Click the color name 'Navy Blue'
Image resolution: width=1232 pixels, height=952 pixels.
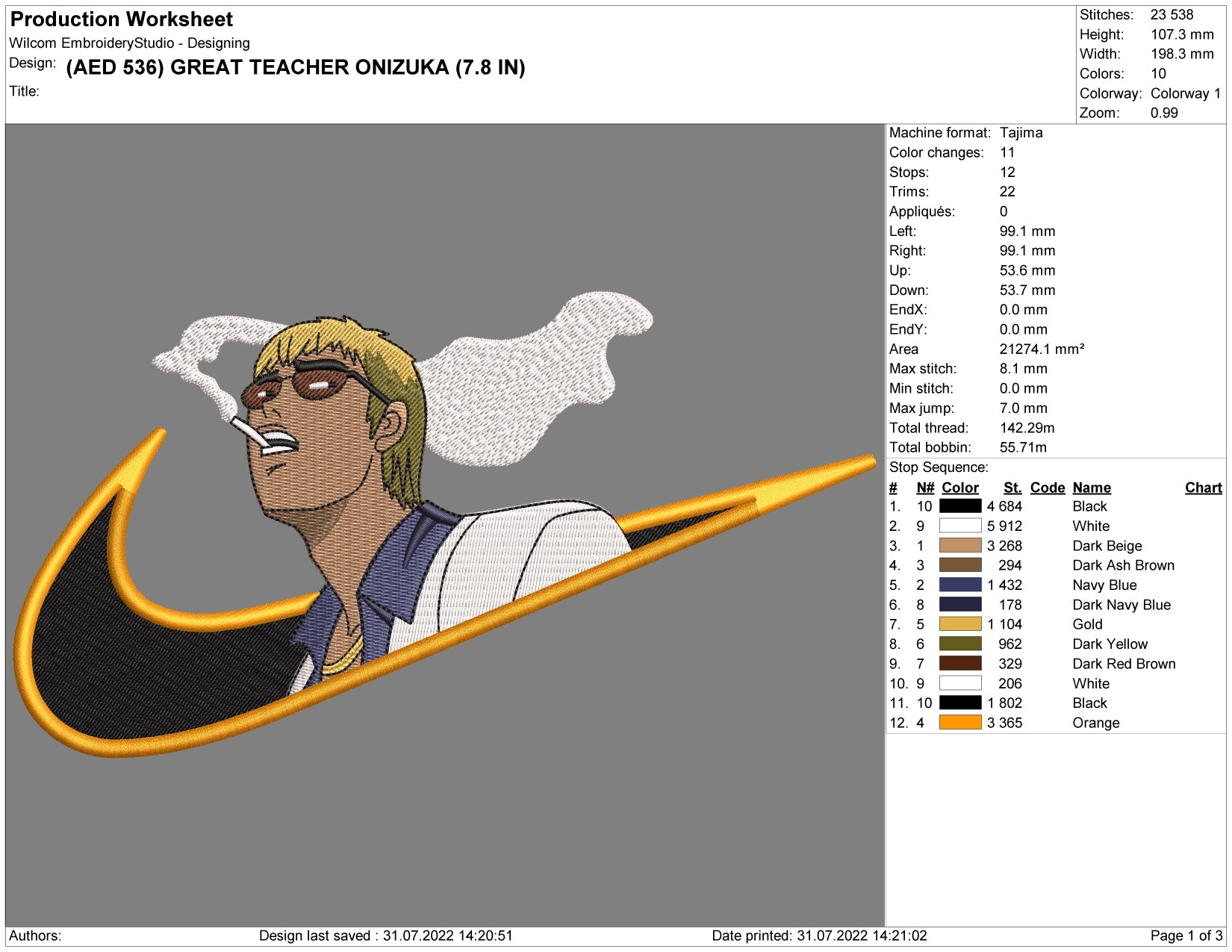point(1105,585)
